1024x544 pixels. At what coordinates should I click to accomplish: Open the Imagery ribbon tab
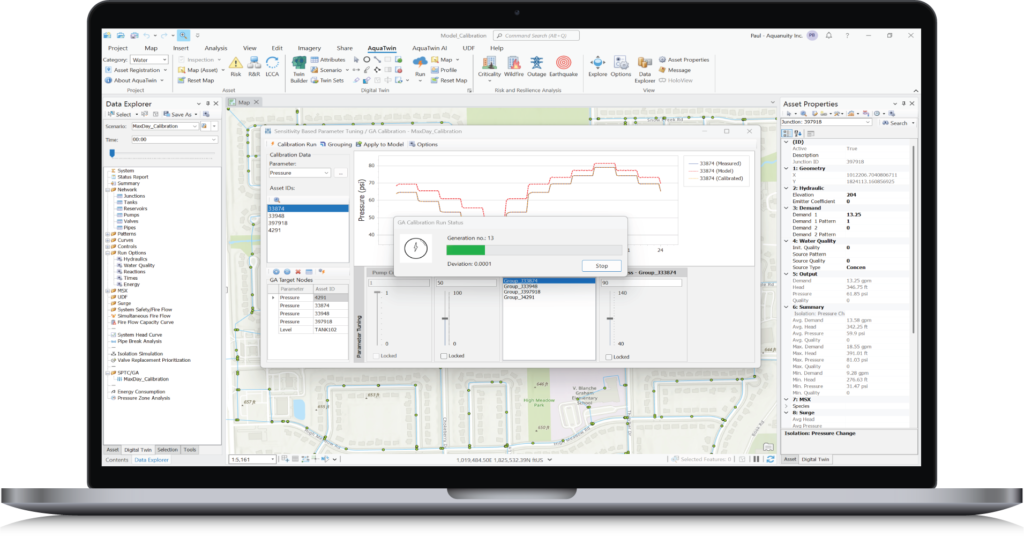pyautogui.click(x=309, y=48)
